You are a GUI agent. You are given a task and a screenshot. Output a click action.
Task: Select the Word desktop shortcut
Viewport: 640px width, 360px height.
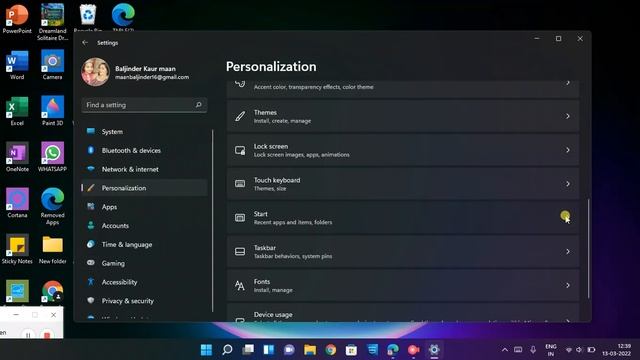(x=17, y=65)
